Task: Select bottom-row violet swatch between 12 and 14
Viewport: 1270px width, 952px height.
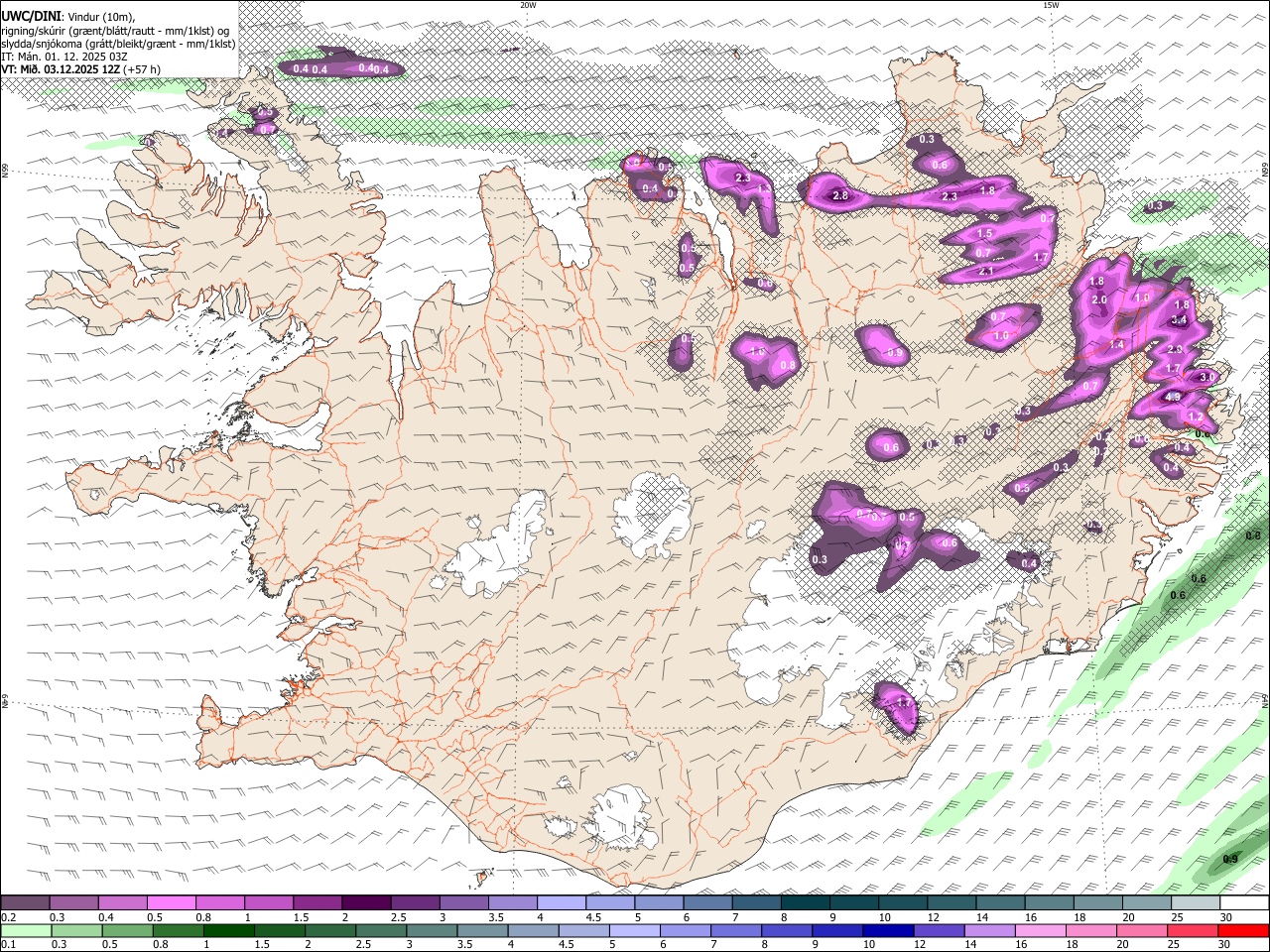Action: pyautogui.click(x=938, y=930)
